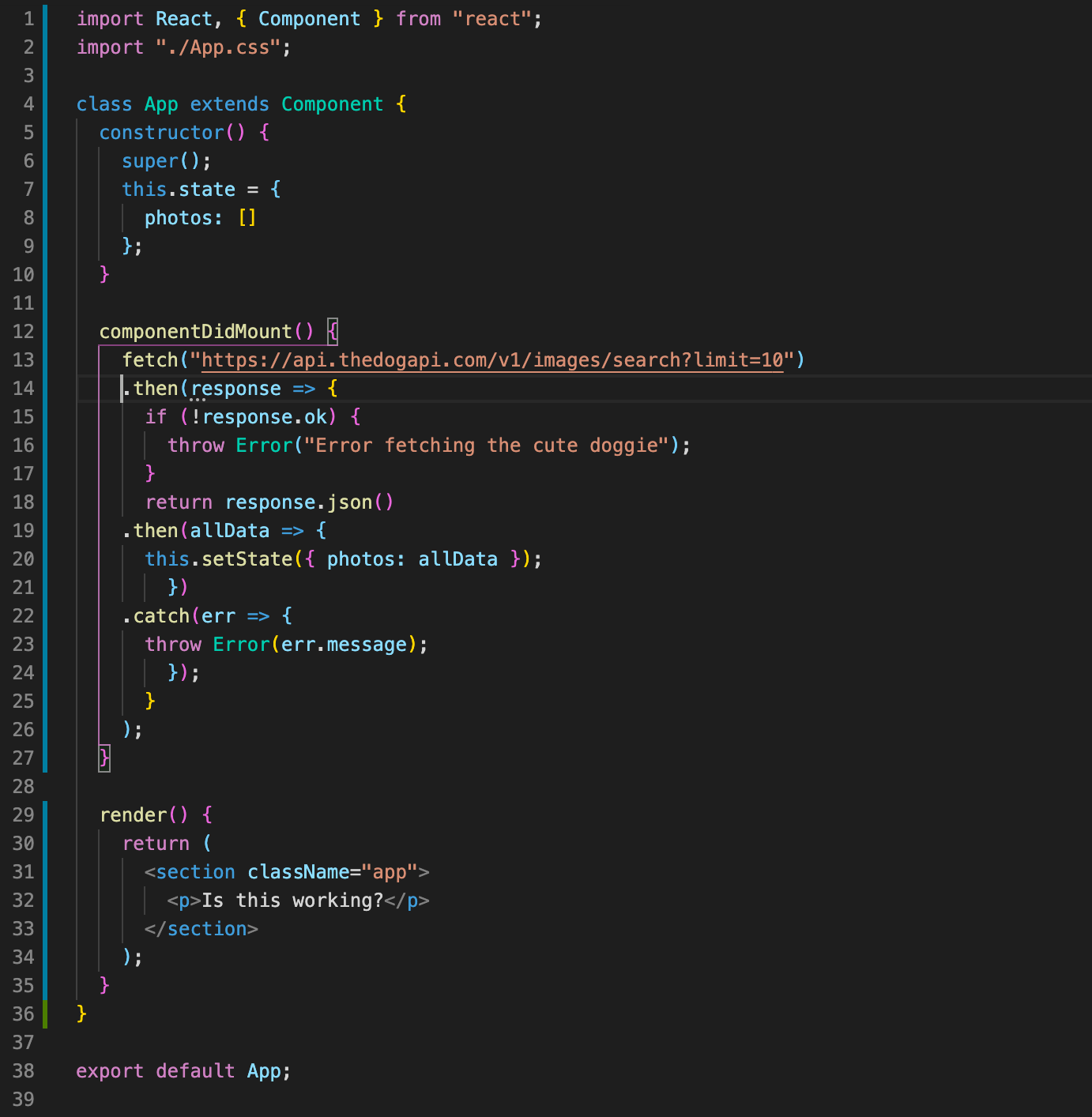Click the import './App.css' statement
Screen dimensions: 1092x1117
click(x=182, y=47)
